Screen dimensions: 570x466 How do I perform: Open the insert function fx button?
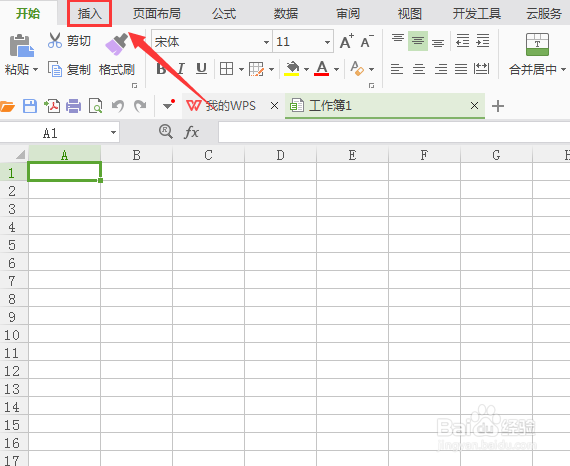click(x=191, y=132)
